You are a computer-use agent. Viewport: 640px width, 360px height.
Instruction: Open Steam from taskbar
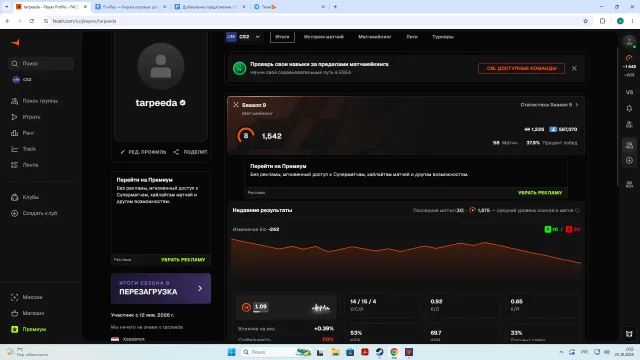(x=379, y=352)
